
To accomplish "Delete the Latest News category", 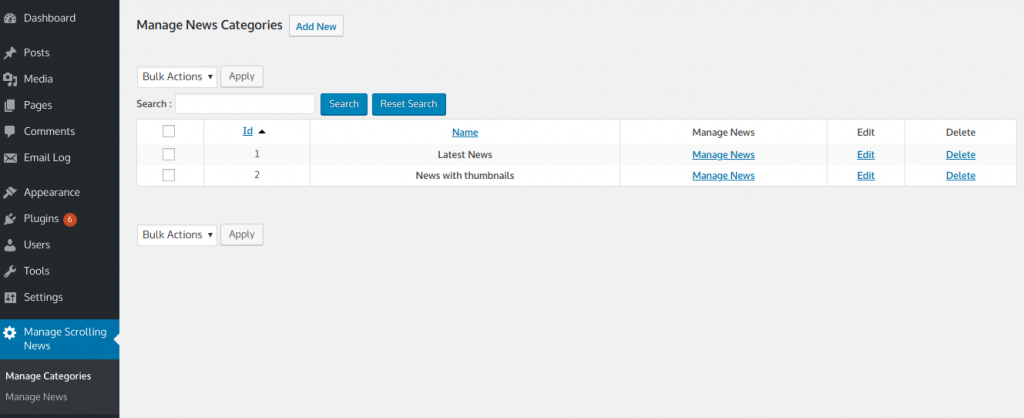I will (x=961, y=155).
